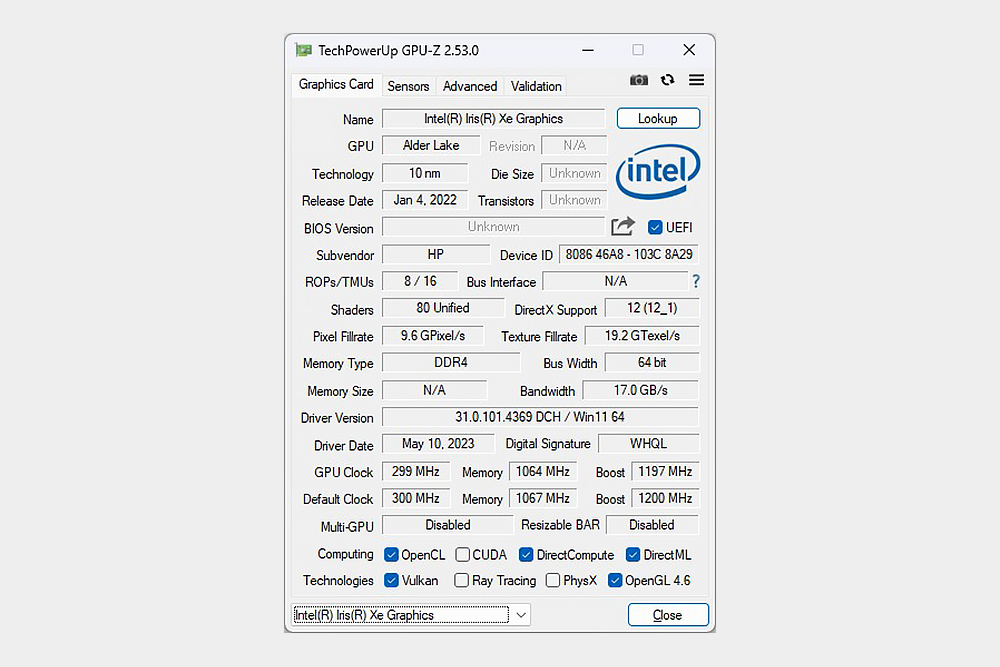Open the Validation tab
The width and height of the screenshot is (1000, 667).
[x=536, y=86]
